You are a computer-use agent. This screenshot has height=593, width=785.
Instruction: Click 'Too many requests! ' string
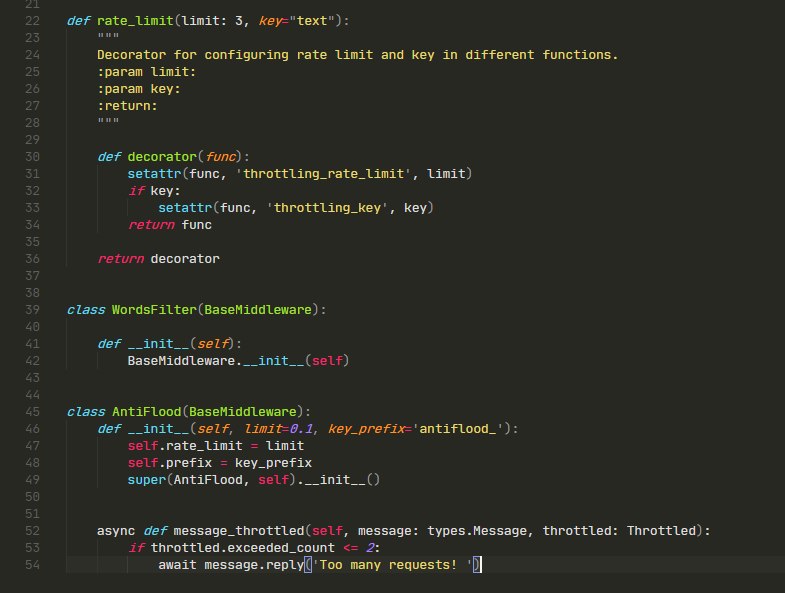[x=392, y=565]
